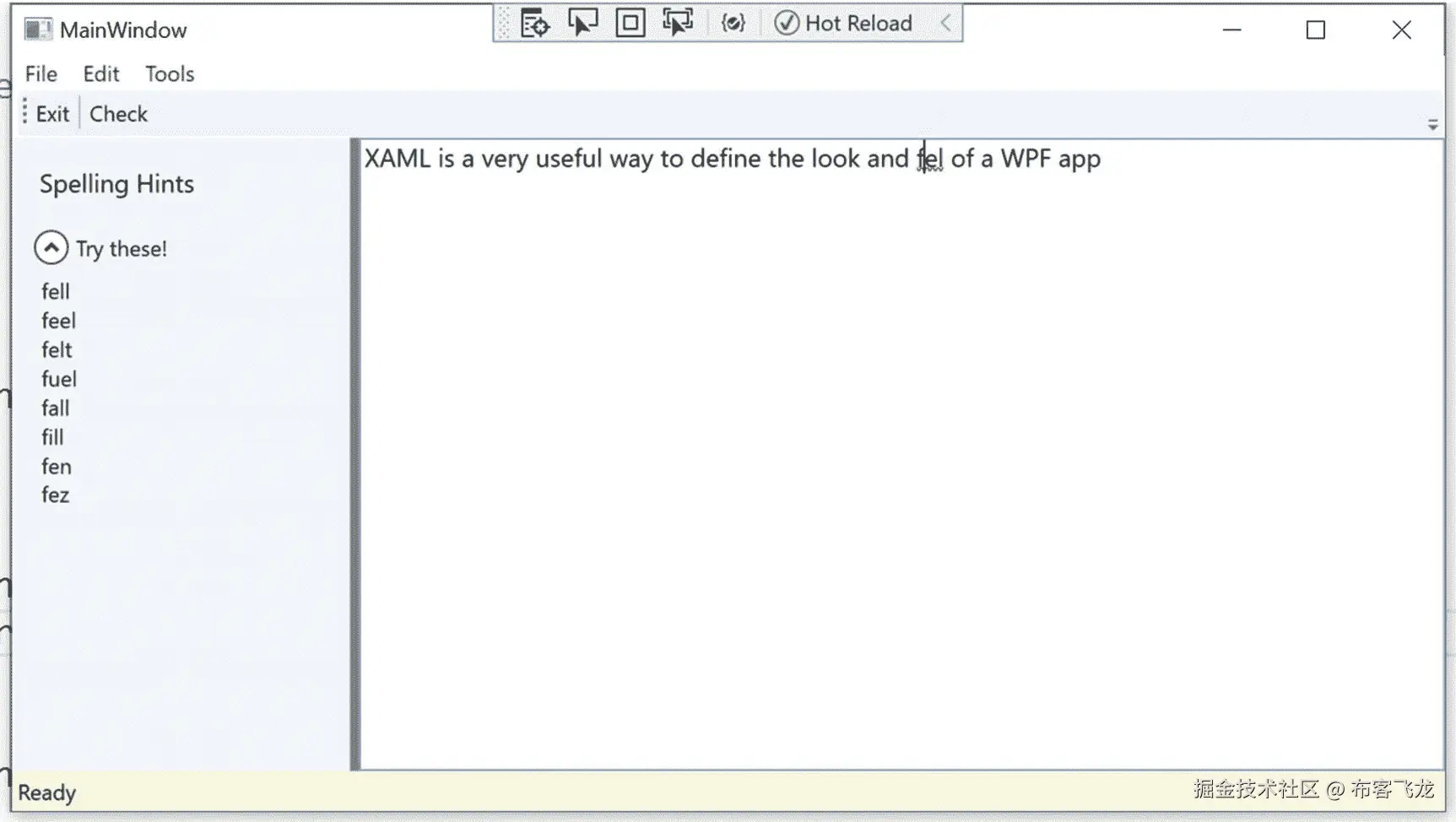
Task: Select the spelling hint 'fall'
Action: point(56,408)
